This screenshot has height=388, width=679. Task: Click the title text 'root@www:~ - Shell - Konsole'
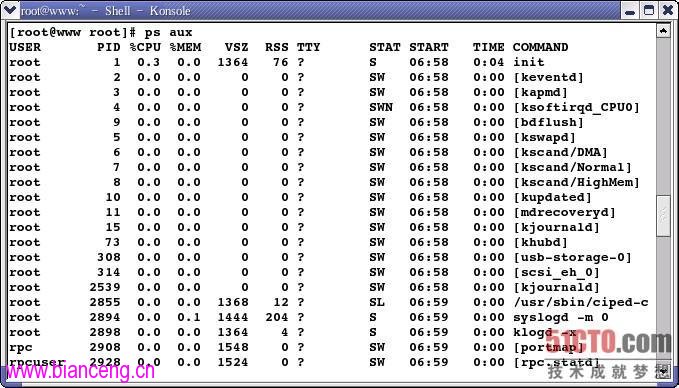pyautogui.click(x=106, y=11)
